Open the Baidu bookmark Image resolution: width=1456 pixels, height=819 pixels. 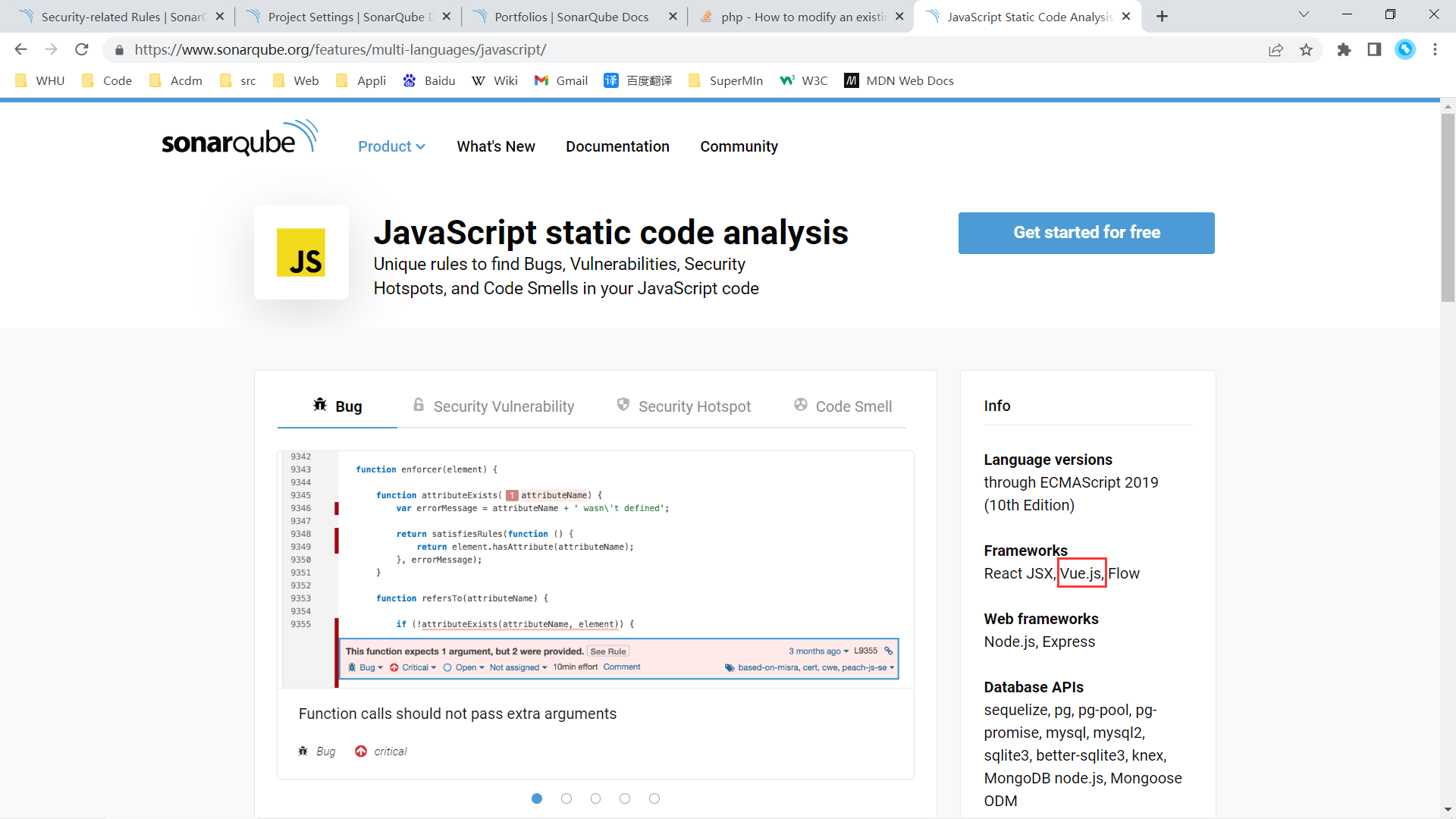pyautogui.click(x=429, y=80)
